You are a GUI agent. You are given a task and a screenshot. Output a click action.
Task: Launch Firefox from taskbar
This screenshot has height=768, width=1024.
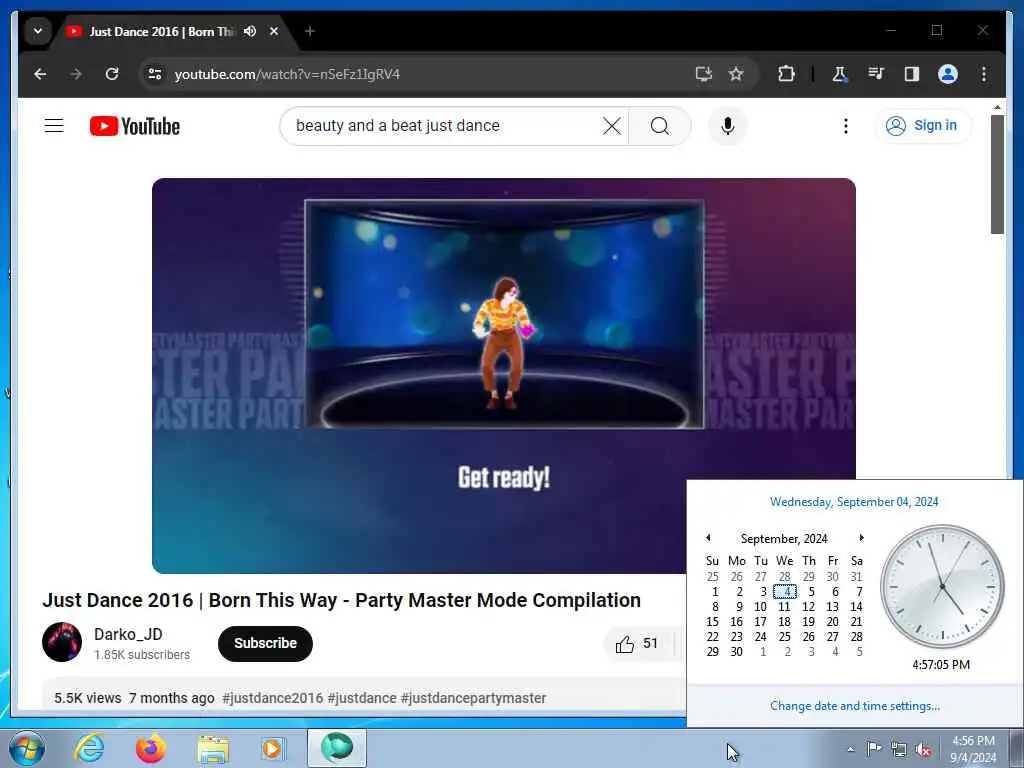[151, 748]
